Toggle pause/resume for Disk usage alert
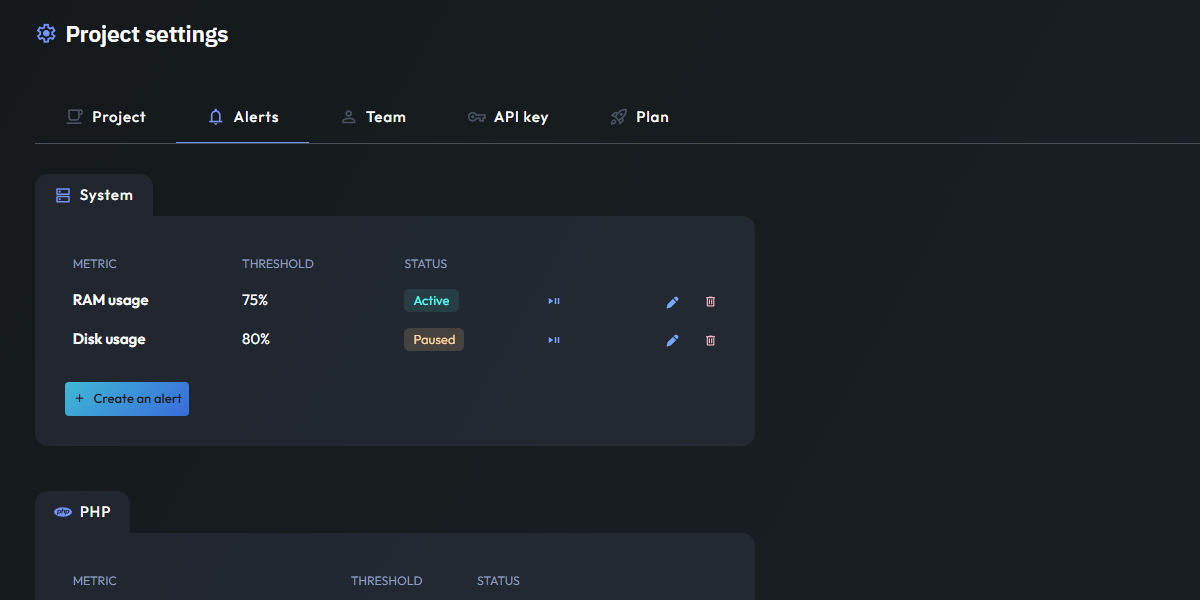This screenshot has width=1200, height=600. click(554, 340)
